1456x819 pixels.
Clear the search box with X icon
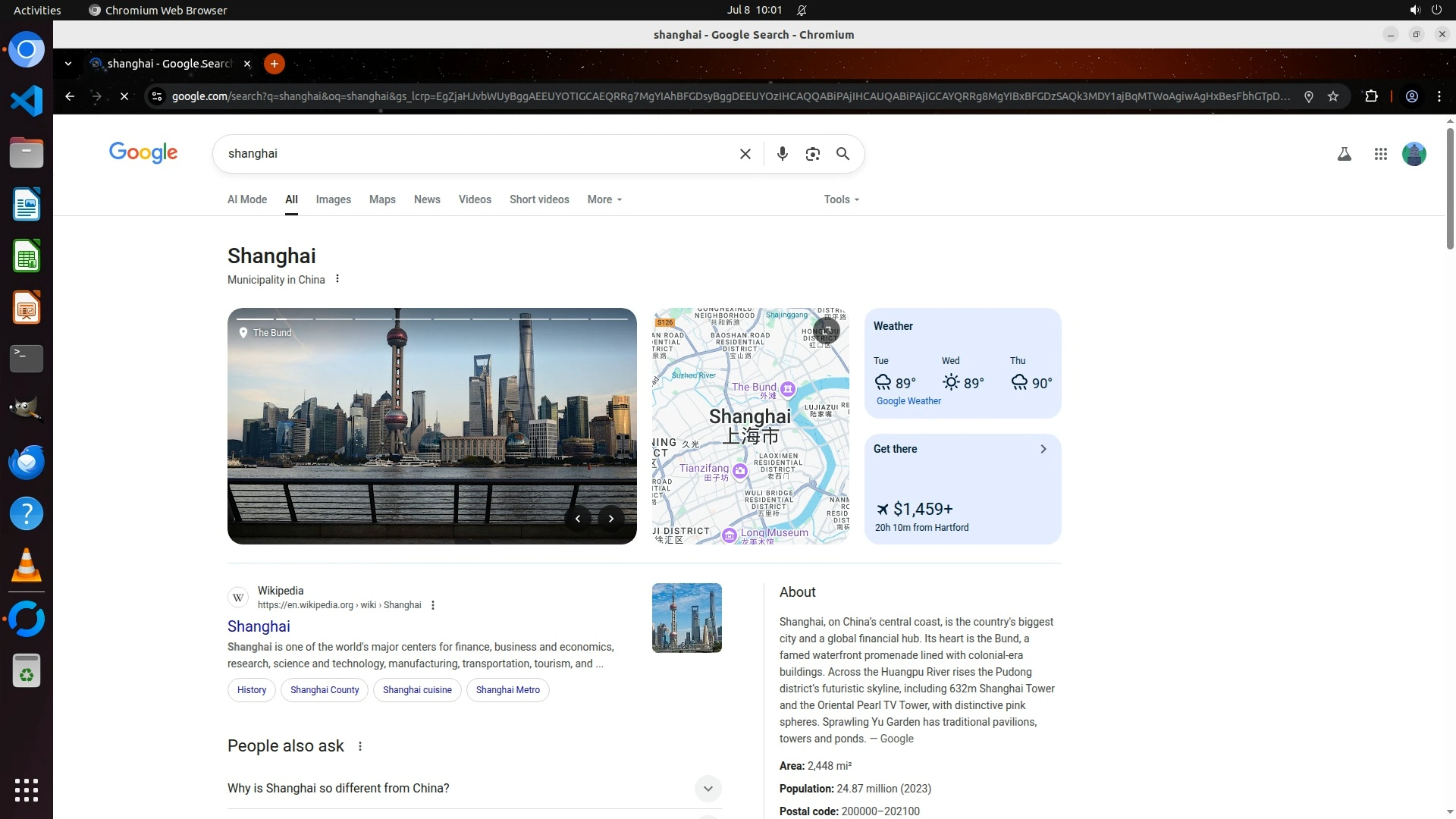tap(745, 154)
